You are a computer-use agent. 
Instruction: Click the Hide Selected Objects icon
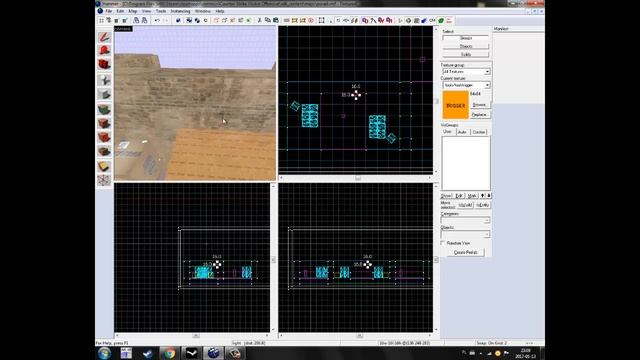[216, 20]
